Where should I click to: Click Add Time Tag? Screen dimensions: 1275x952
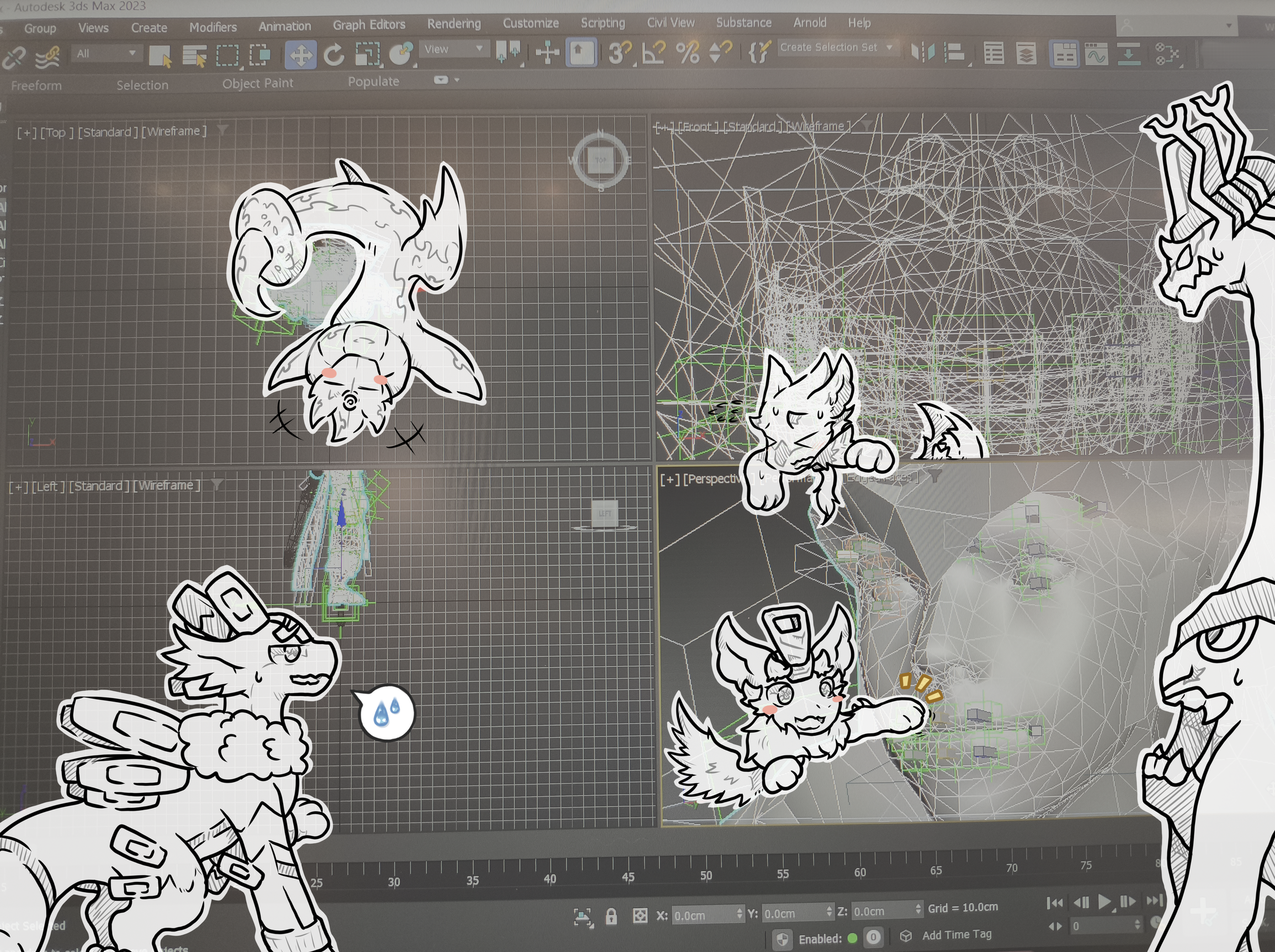(x=956, y=935)
